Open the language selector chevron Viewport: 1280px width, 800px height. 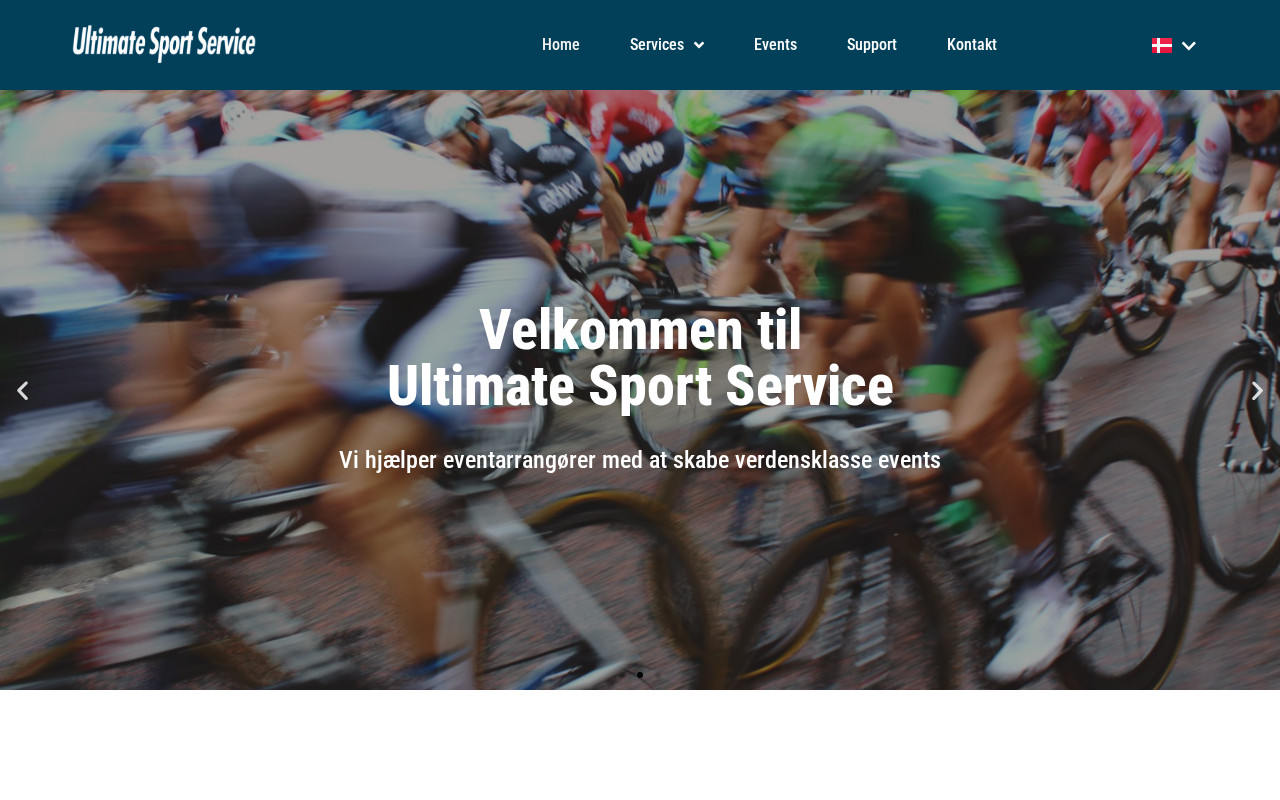(x=1189, y=45)
